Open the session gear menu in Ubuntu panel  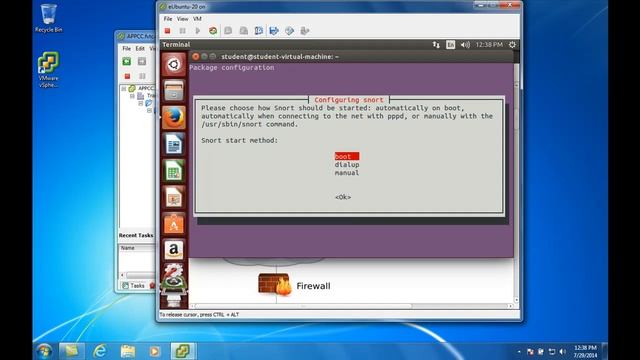(x=512, y=44)
